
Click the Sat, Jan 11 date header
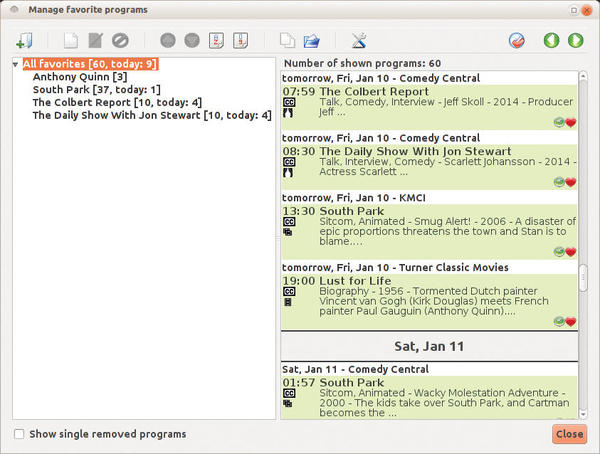coord(428,346)
